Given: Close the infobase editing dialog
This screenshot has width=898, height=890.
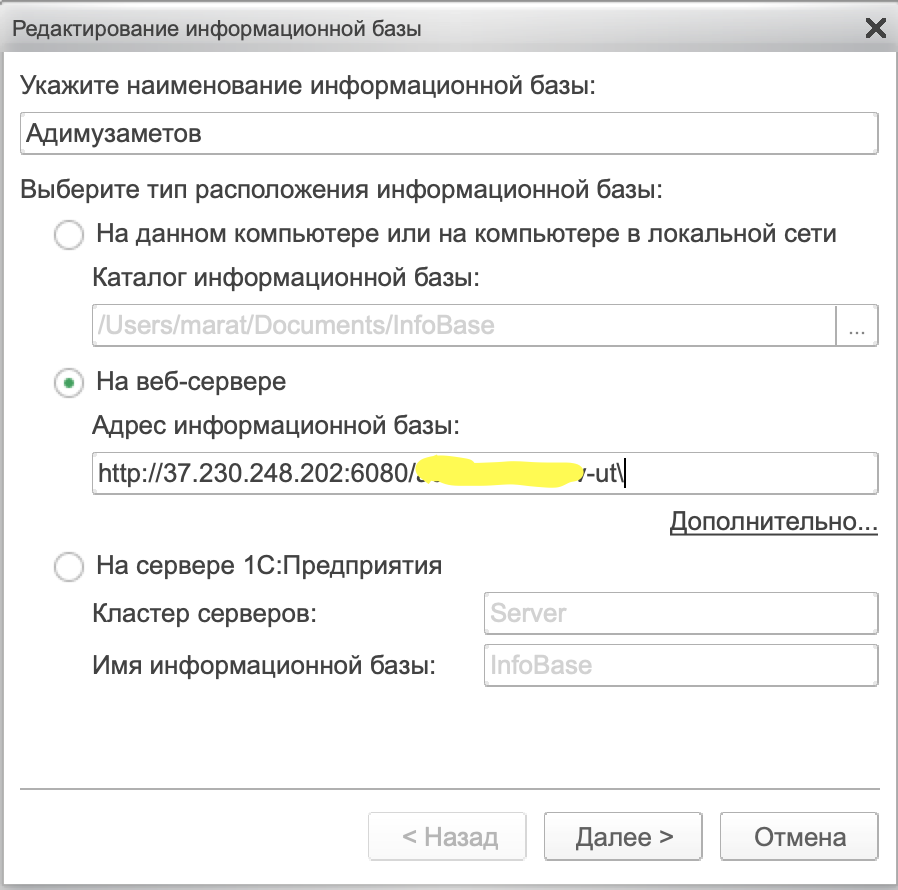Looking at the screenshot, I should click(x=876, y=27).
